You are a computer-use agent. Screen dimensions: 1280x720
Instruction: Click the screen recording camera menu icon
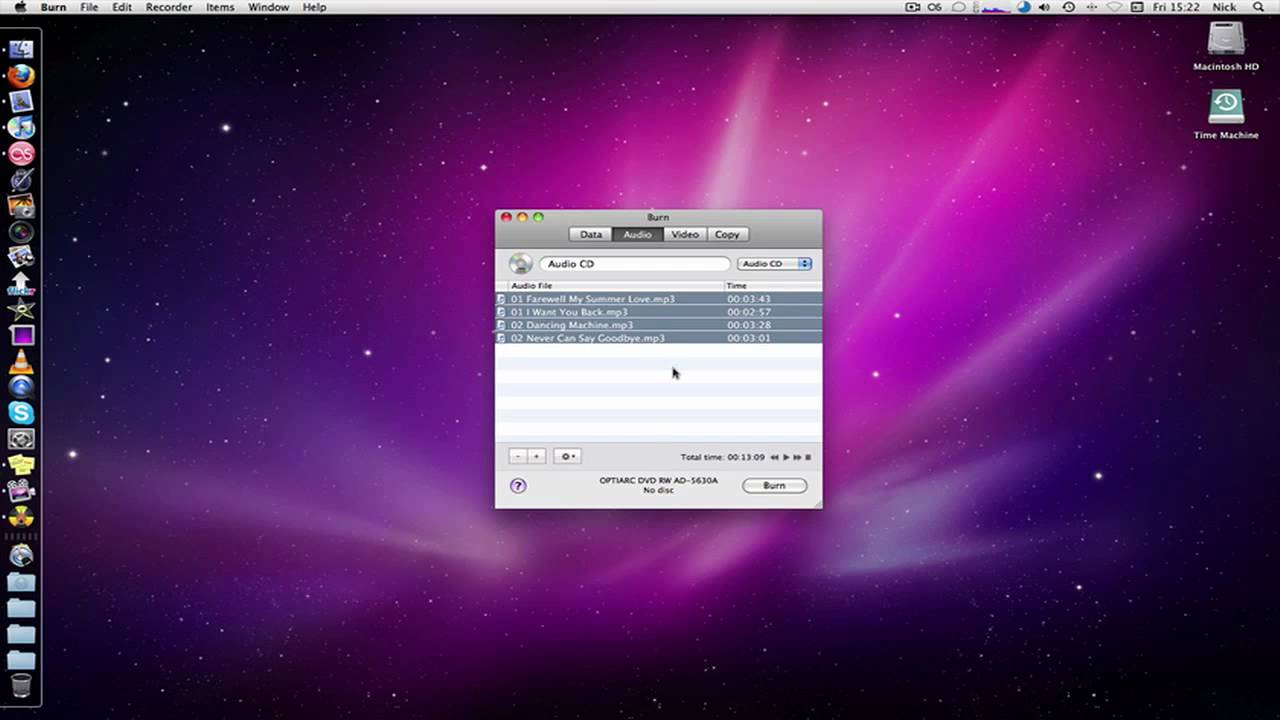912,7
